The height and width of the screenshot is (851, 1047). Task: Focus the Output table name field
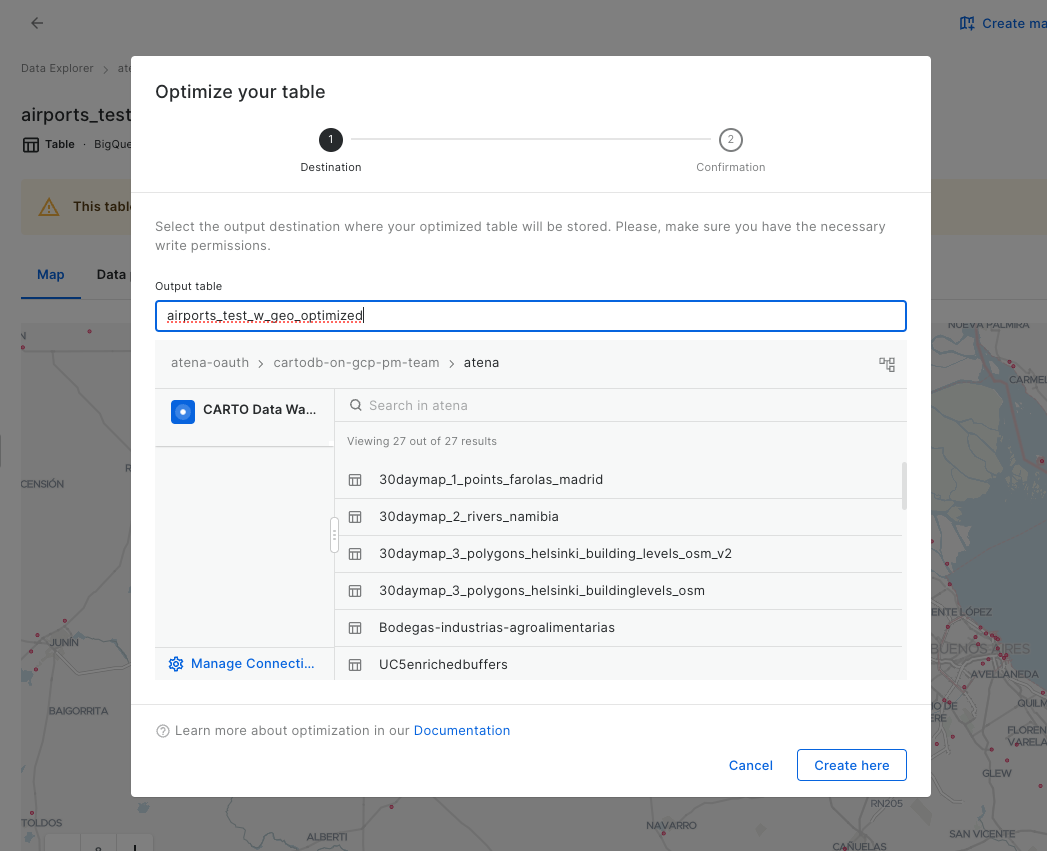(x=530, y=316)
